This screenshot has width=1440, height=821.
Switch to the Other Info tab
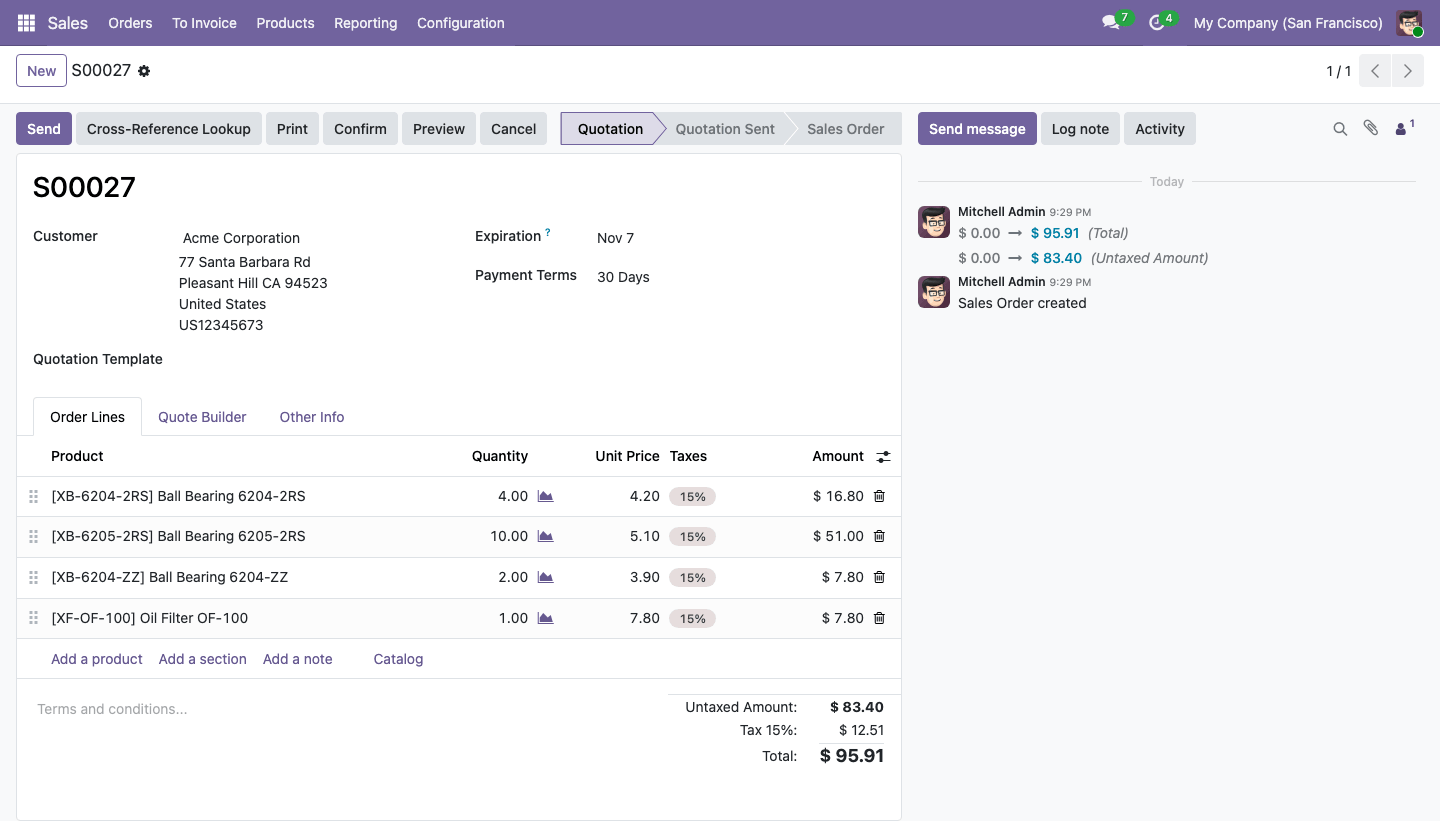(x=312, y=417)
